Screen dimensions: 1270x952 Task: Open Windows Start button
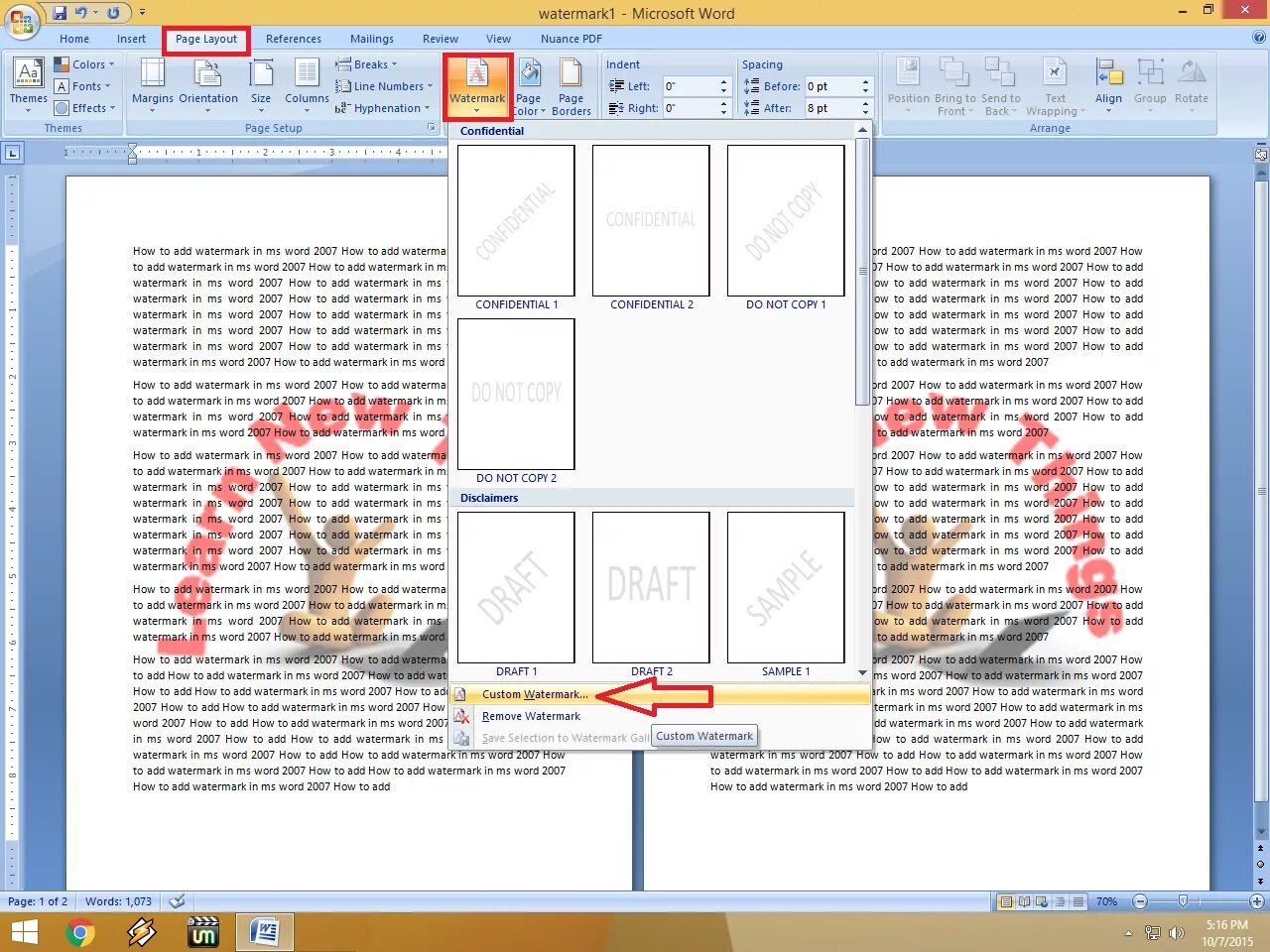pos(24,932)
